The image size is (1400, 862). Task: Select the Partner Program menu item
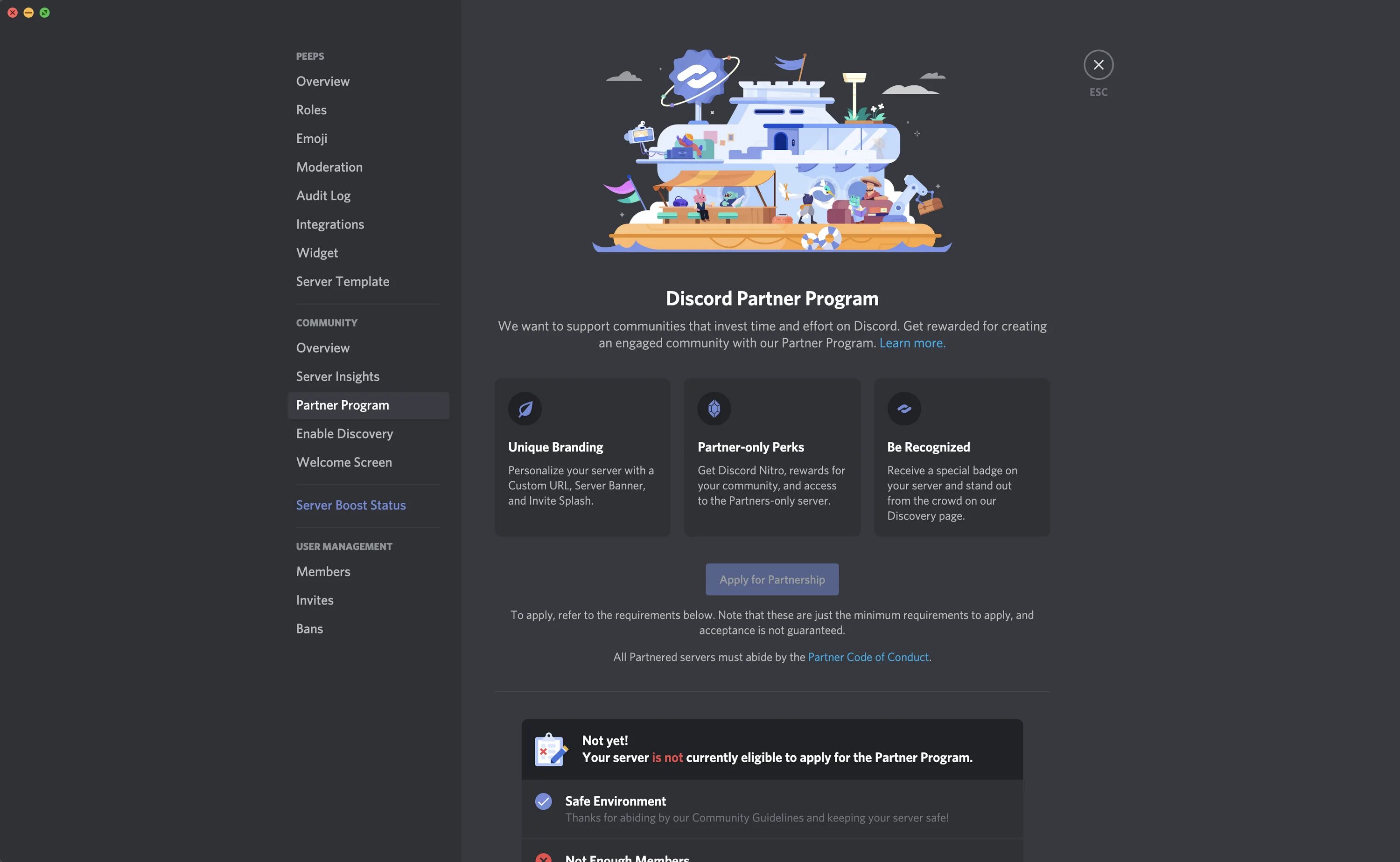(x=342, y=405)
